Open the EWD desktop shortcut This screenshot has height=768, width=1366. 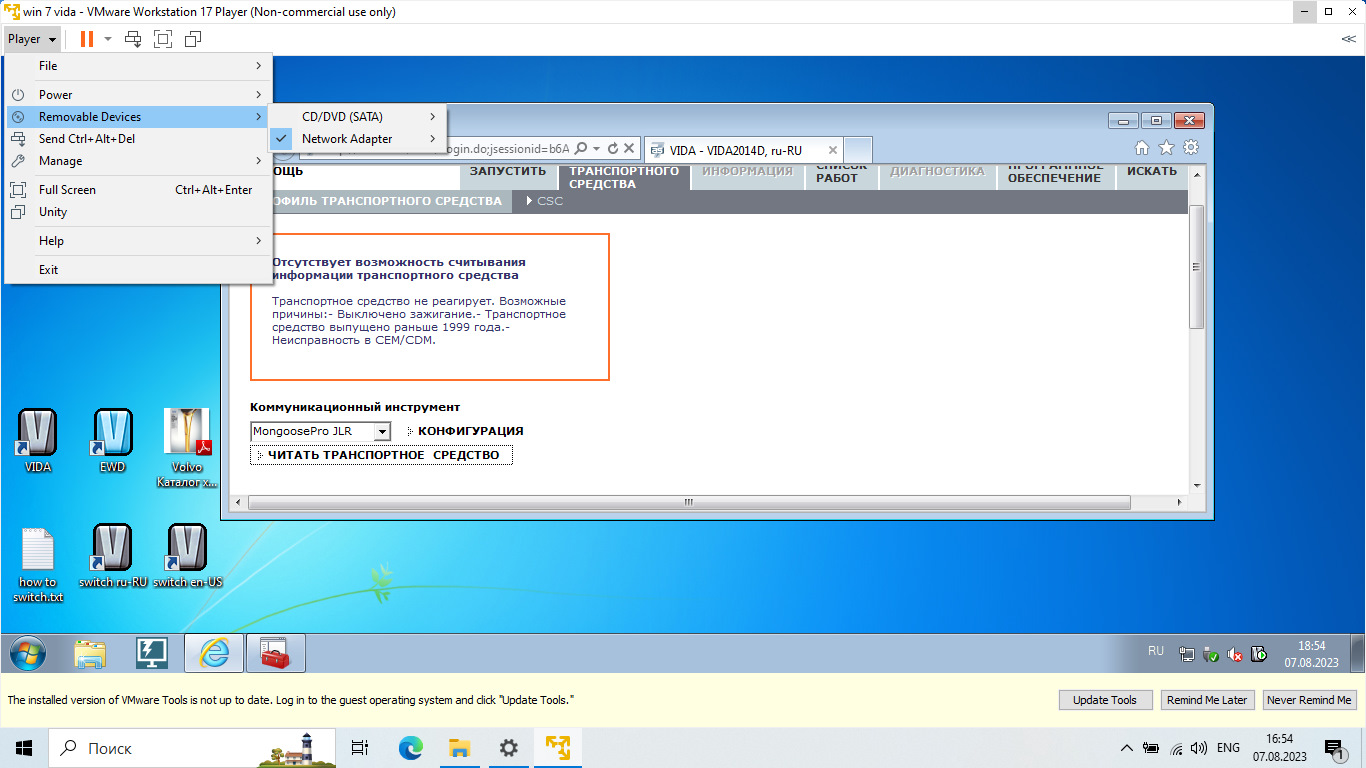coord(113,440)
